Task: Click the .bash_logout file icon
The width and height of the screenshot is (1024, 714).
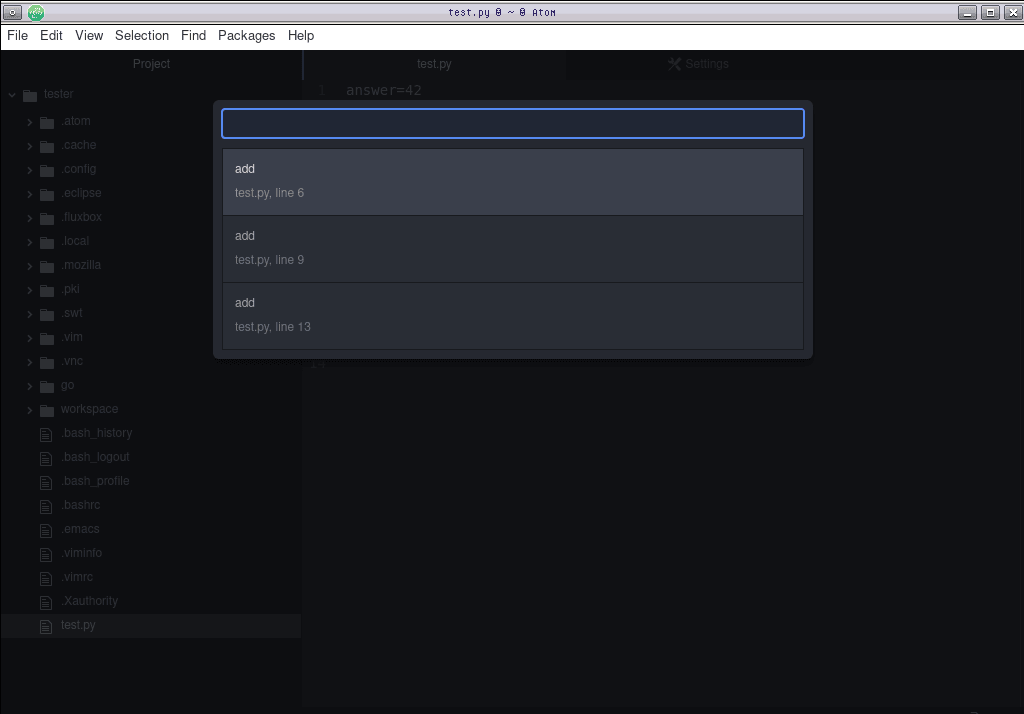Action: 46,459
